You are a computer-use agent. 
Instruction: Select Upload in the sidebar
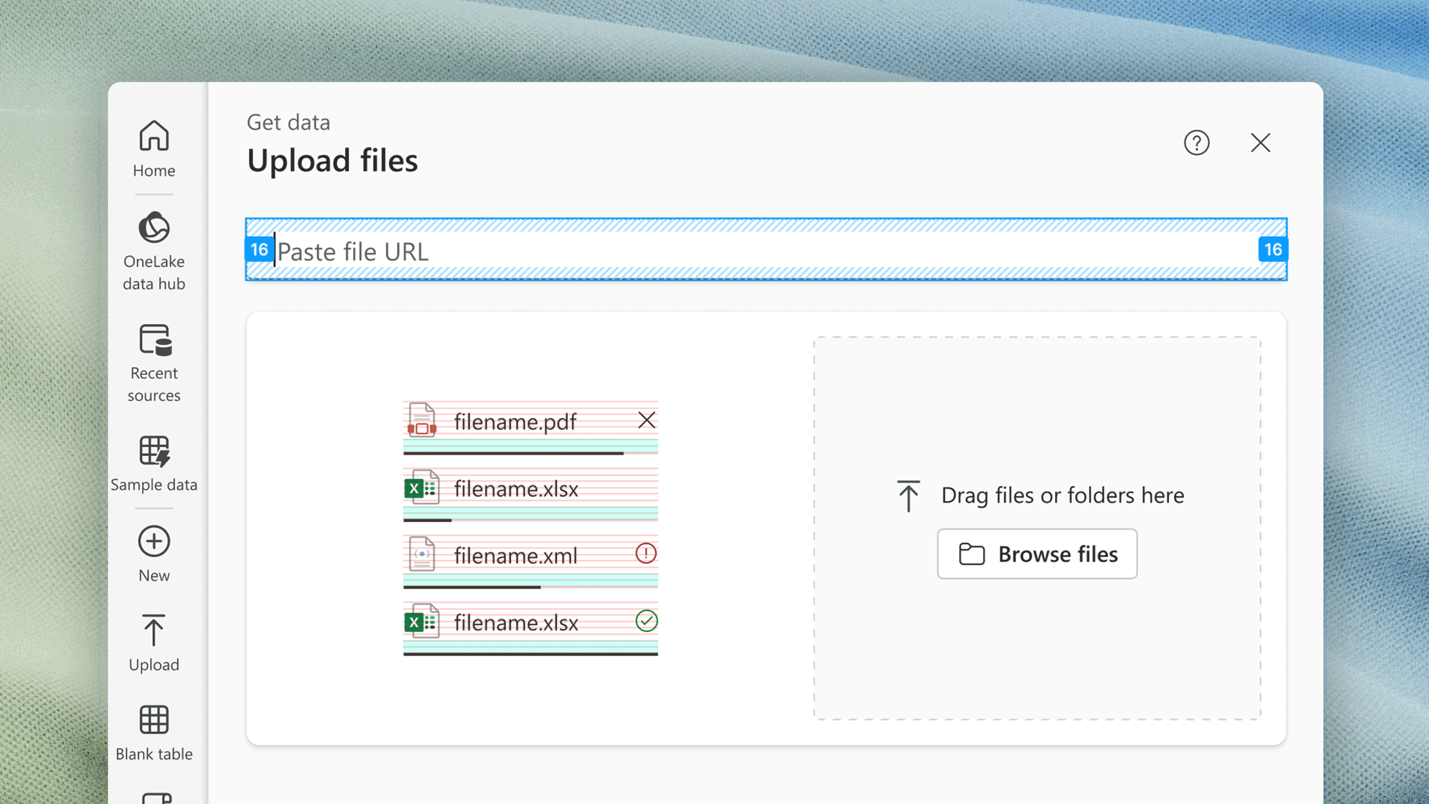point(154,643)
